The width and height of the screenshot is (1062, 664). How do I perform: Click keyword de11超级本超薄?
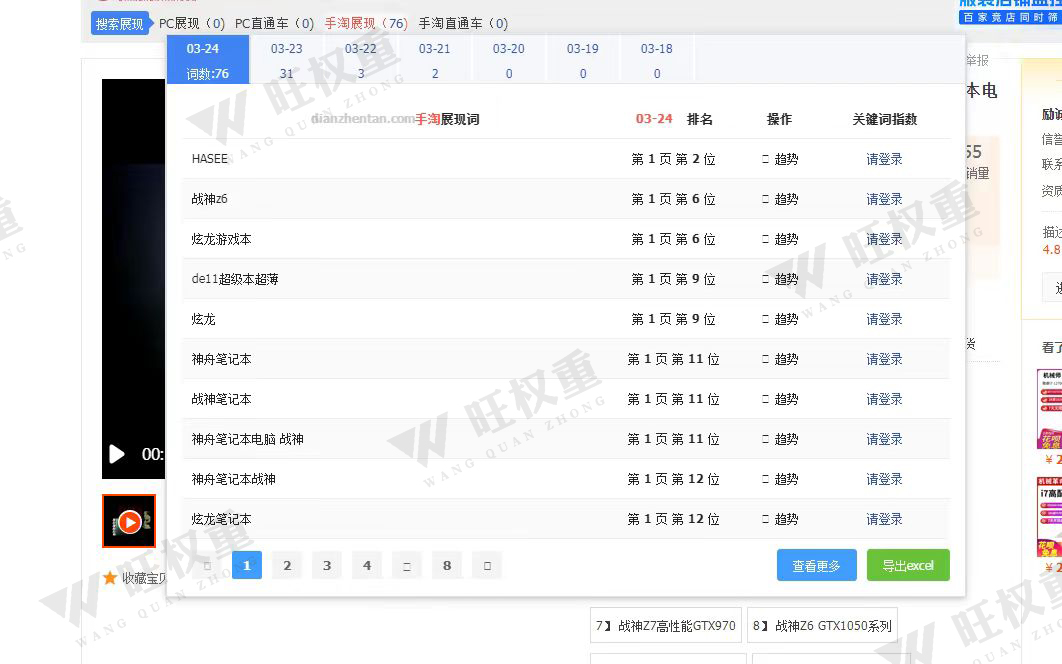tap(235, 279)
